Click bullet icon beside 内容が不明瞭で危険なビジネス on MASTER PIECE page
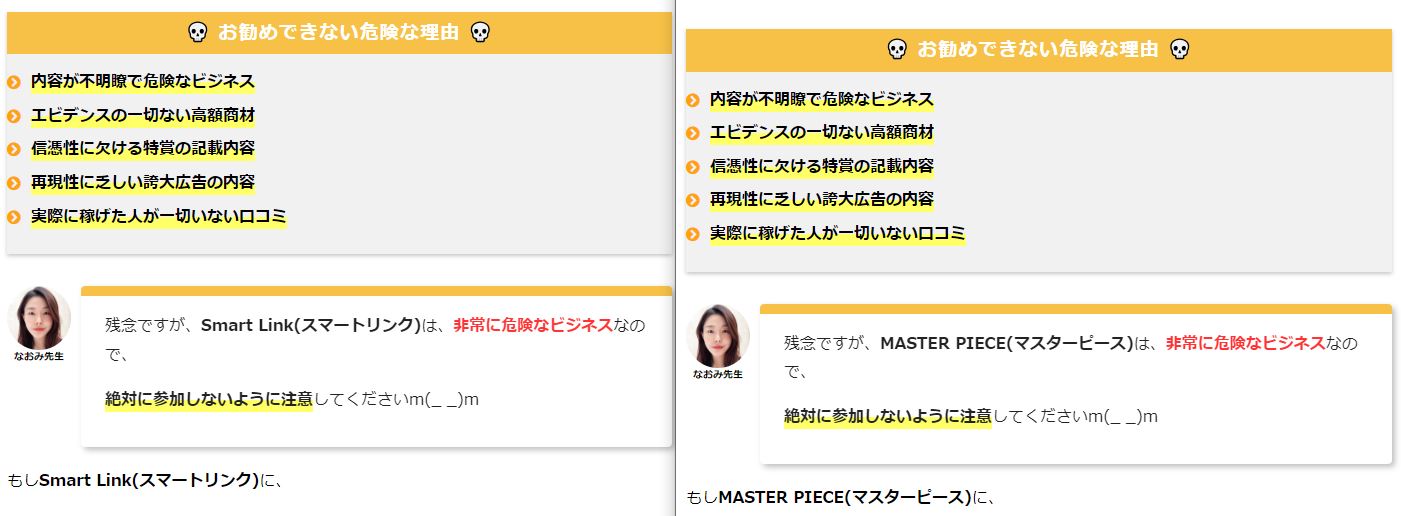 click(x=693, y=100)
